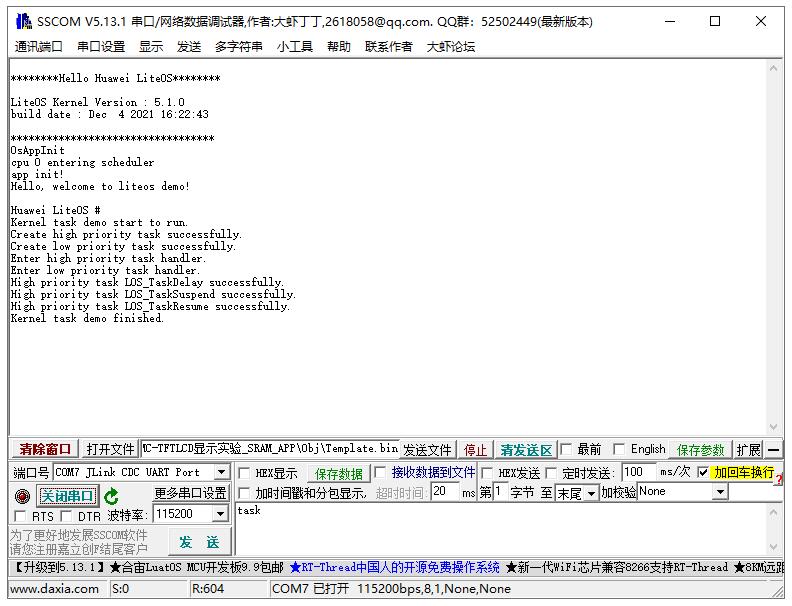Click the SSCOM application title icon
Image resolution: width=792 pixels, height=606 pixels.
click(23, 21)
